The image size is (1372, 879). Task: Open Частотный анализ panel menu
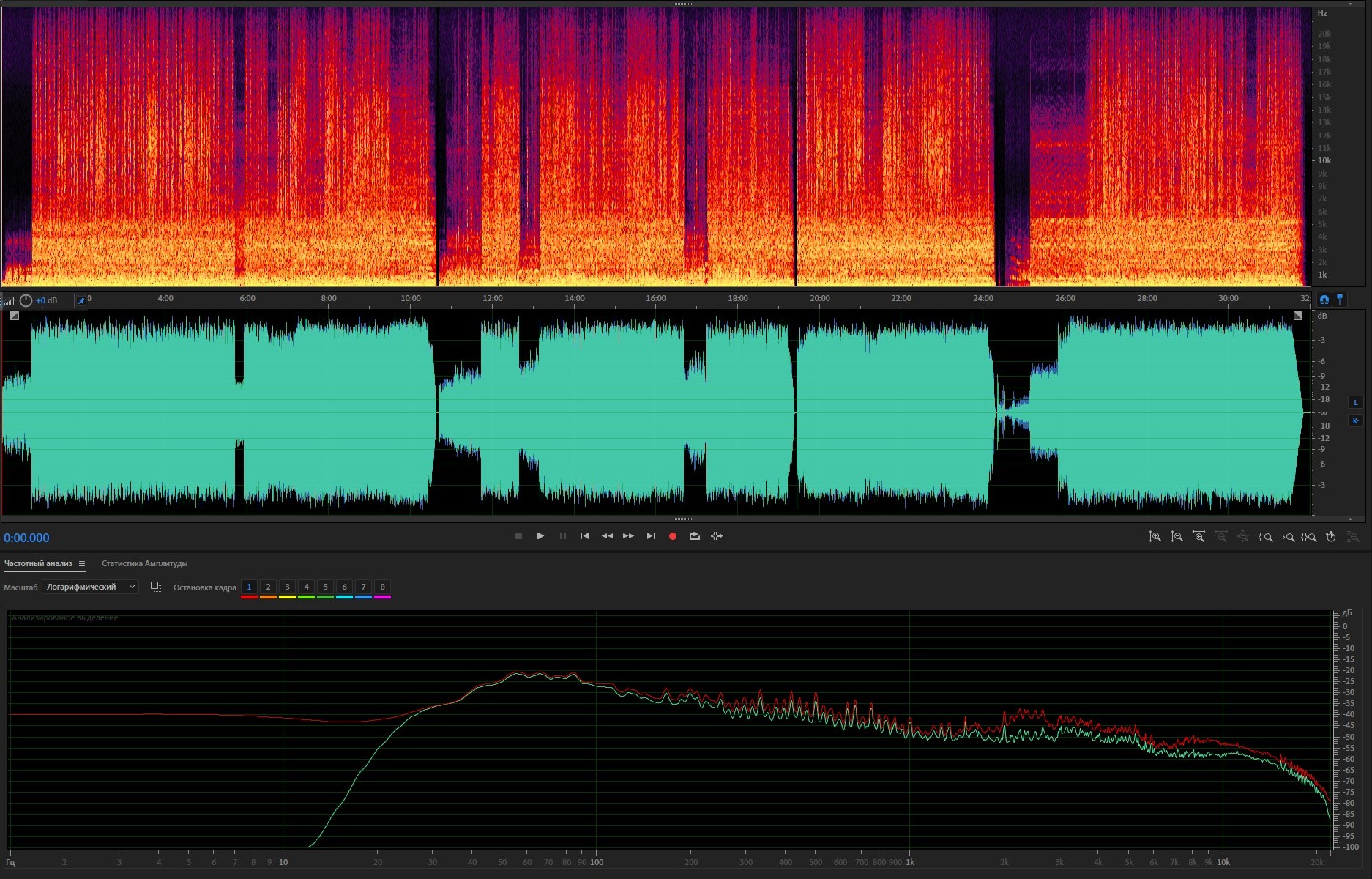(x=82, y=564)
